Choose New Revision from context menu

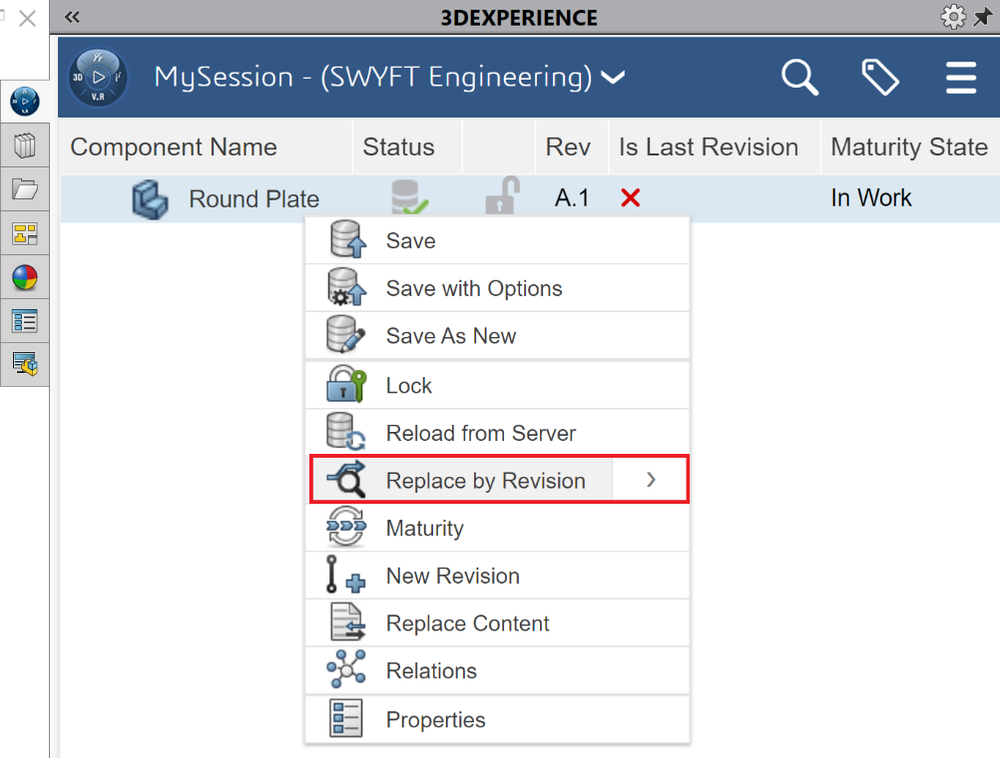coord(497,576)
